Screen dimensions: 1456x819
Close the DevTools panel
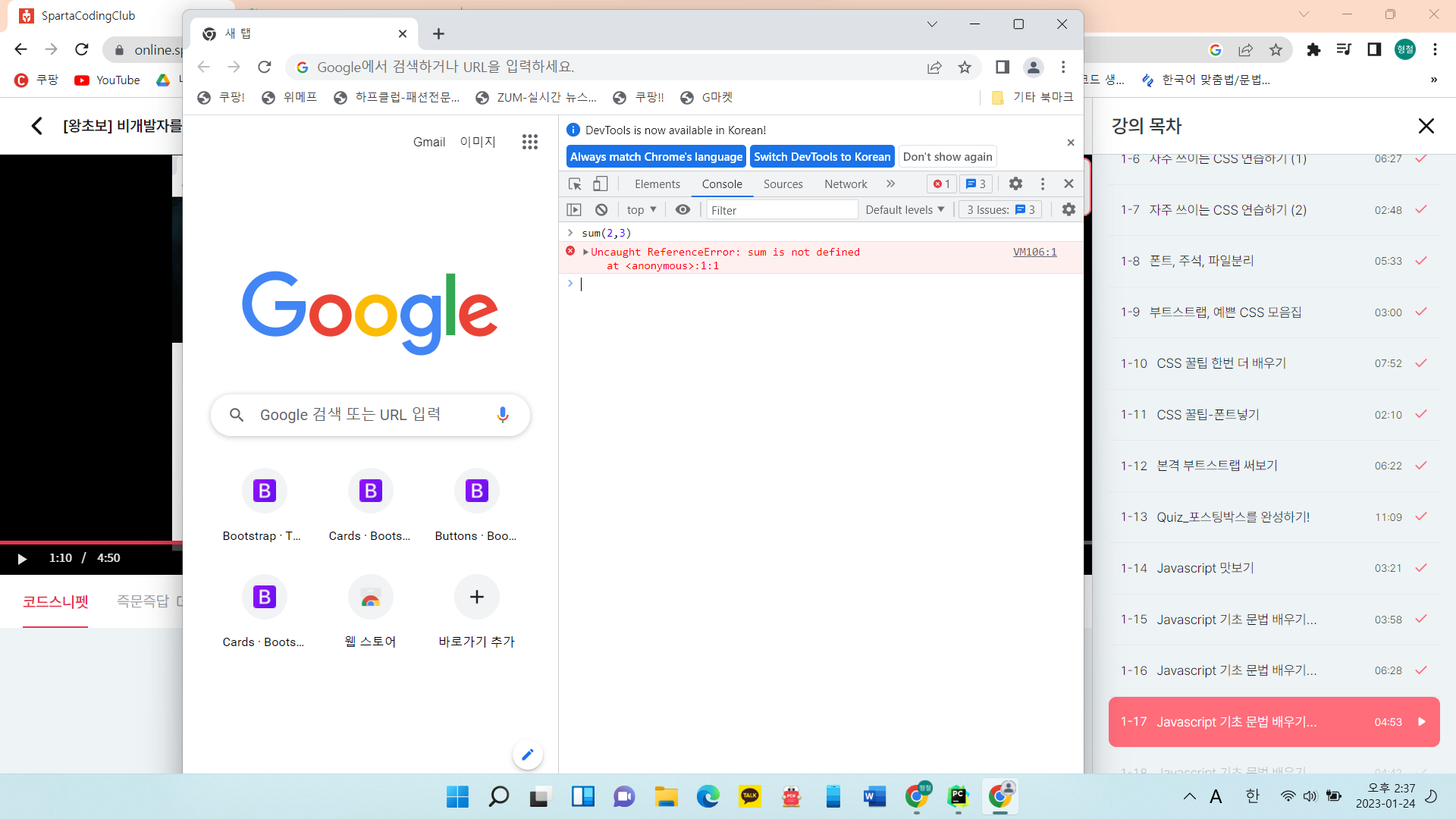click(1068, 184)
